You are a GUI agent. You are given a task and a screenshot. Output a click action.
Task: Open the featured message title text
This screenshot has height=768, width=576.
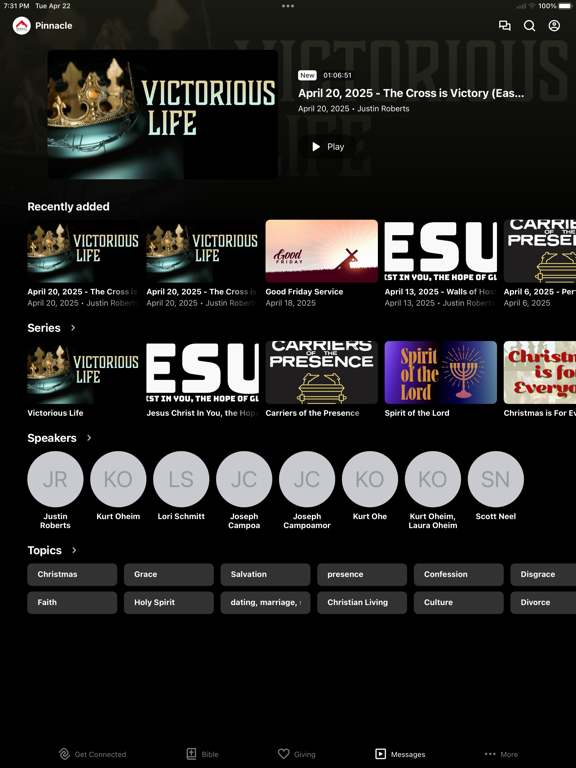(x=411, y=93)
